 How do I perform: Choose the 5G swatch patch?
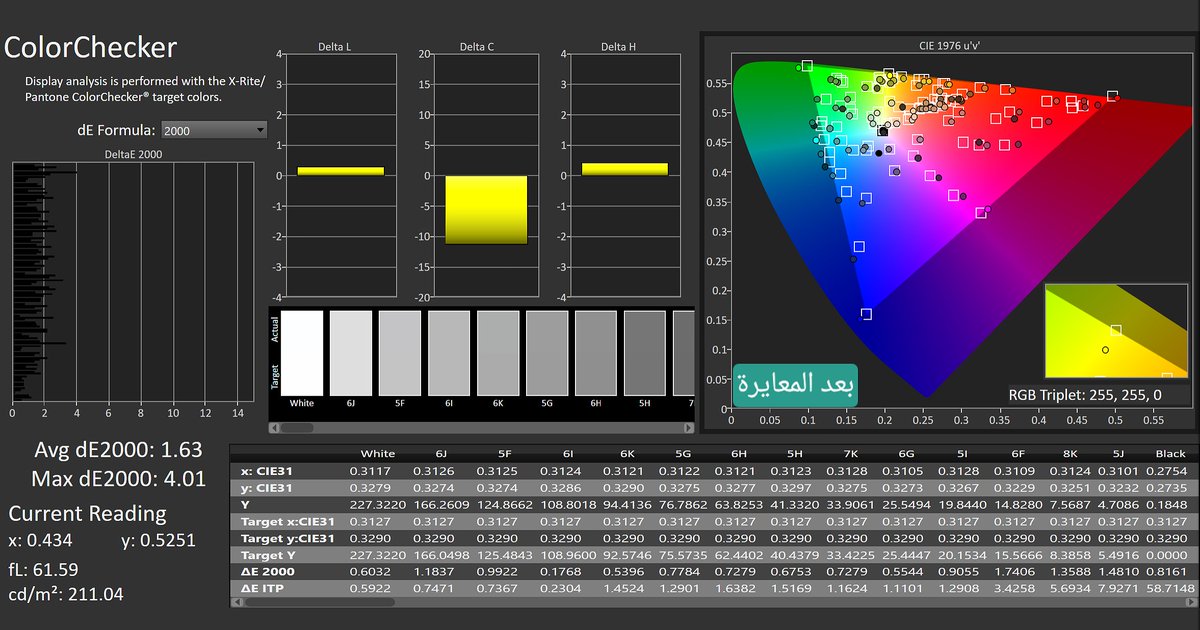(547, 353)
